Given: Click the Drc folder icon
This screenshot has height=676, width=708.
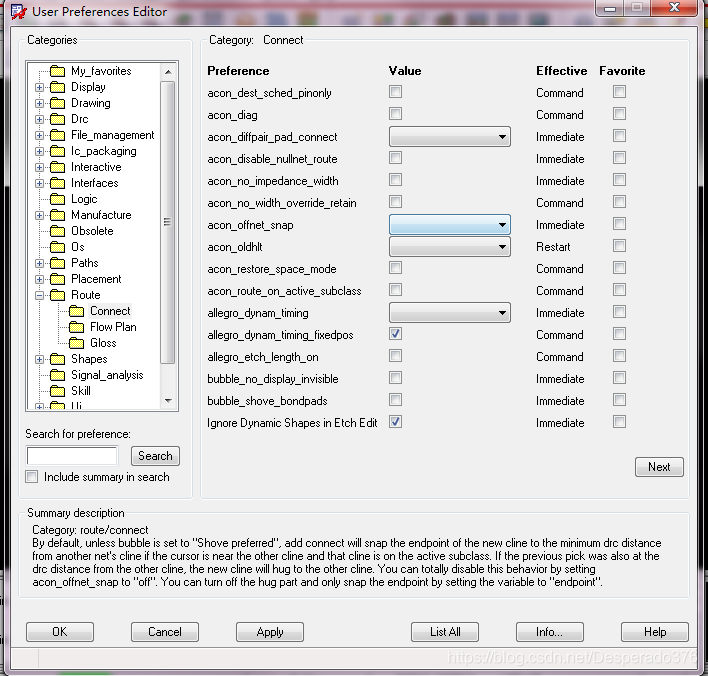Looking at the screenshot, I should click(x=57, y=119).
